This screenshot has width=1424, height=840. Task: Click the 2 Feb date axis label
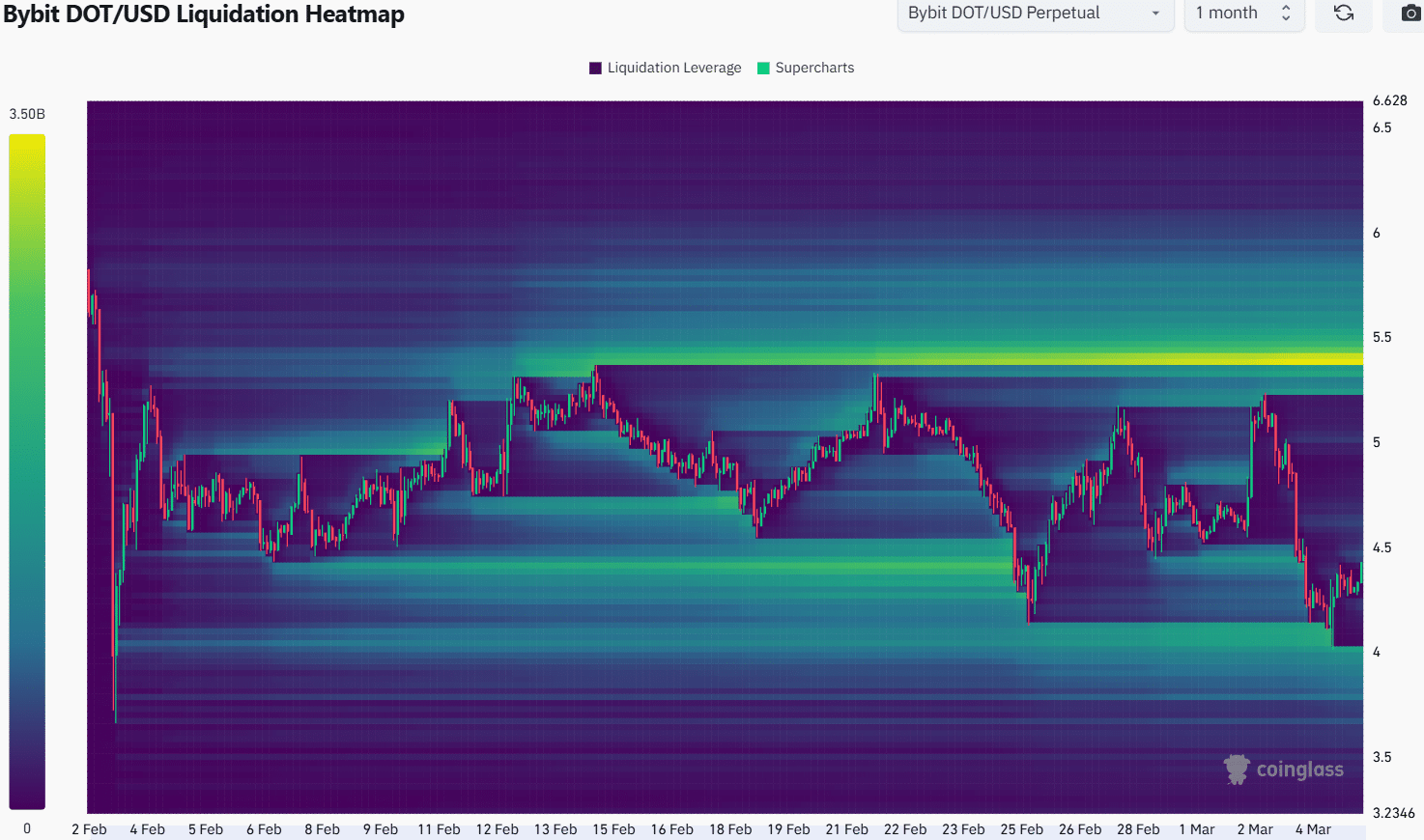(90, 829)
